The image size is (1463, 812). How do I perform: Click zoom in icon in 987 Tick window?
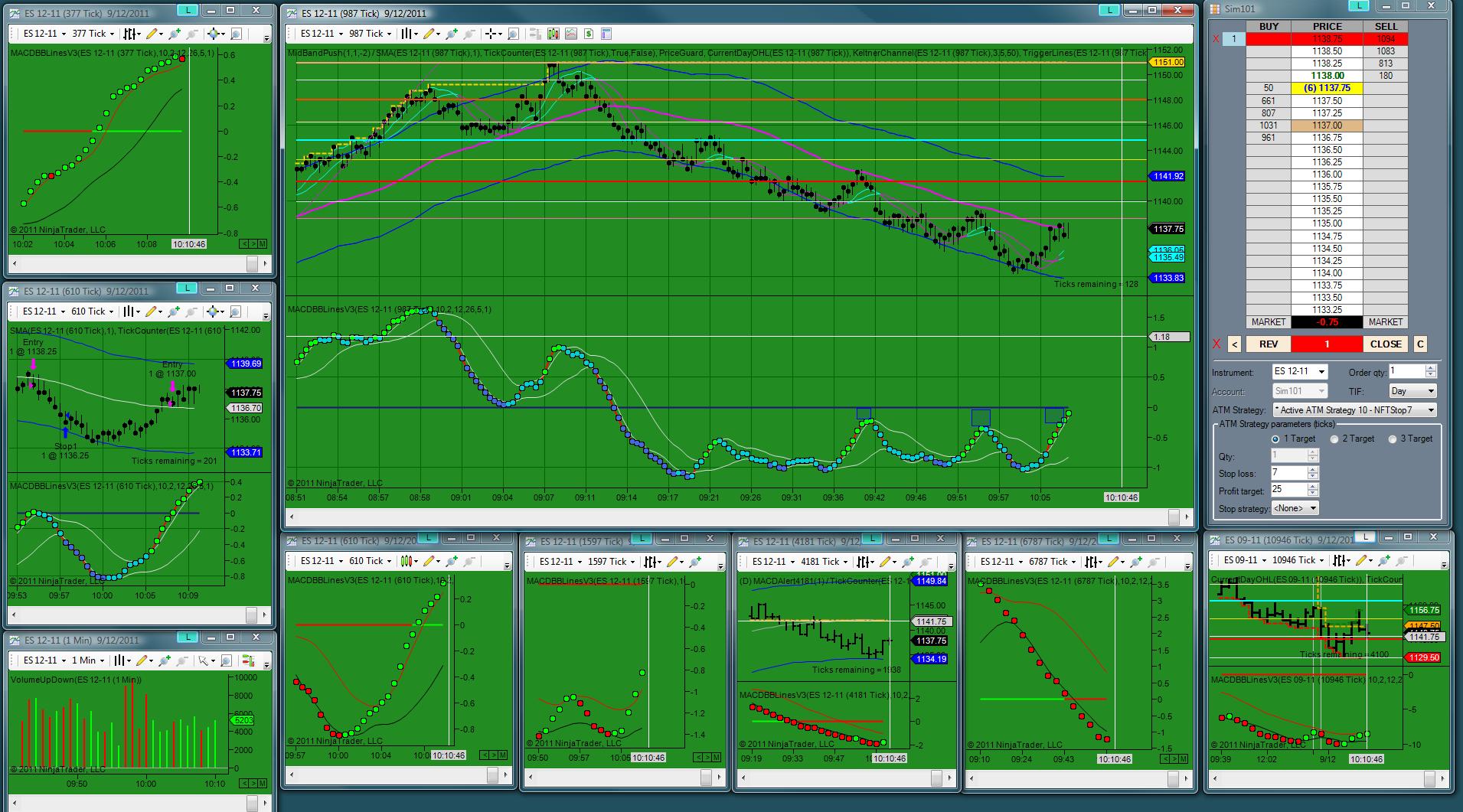[452, 34]
